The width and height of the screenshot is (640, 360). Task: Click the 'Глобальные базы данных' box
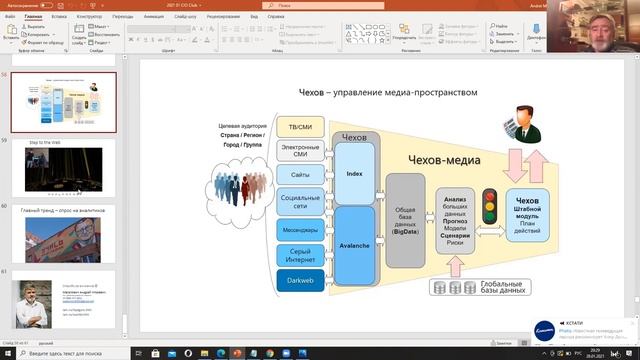tap(480, 287)
